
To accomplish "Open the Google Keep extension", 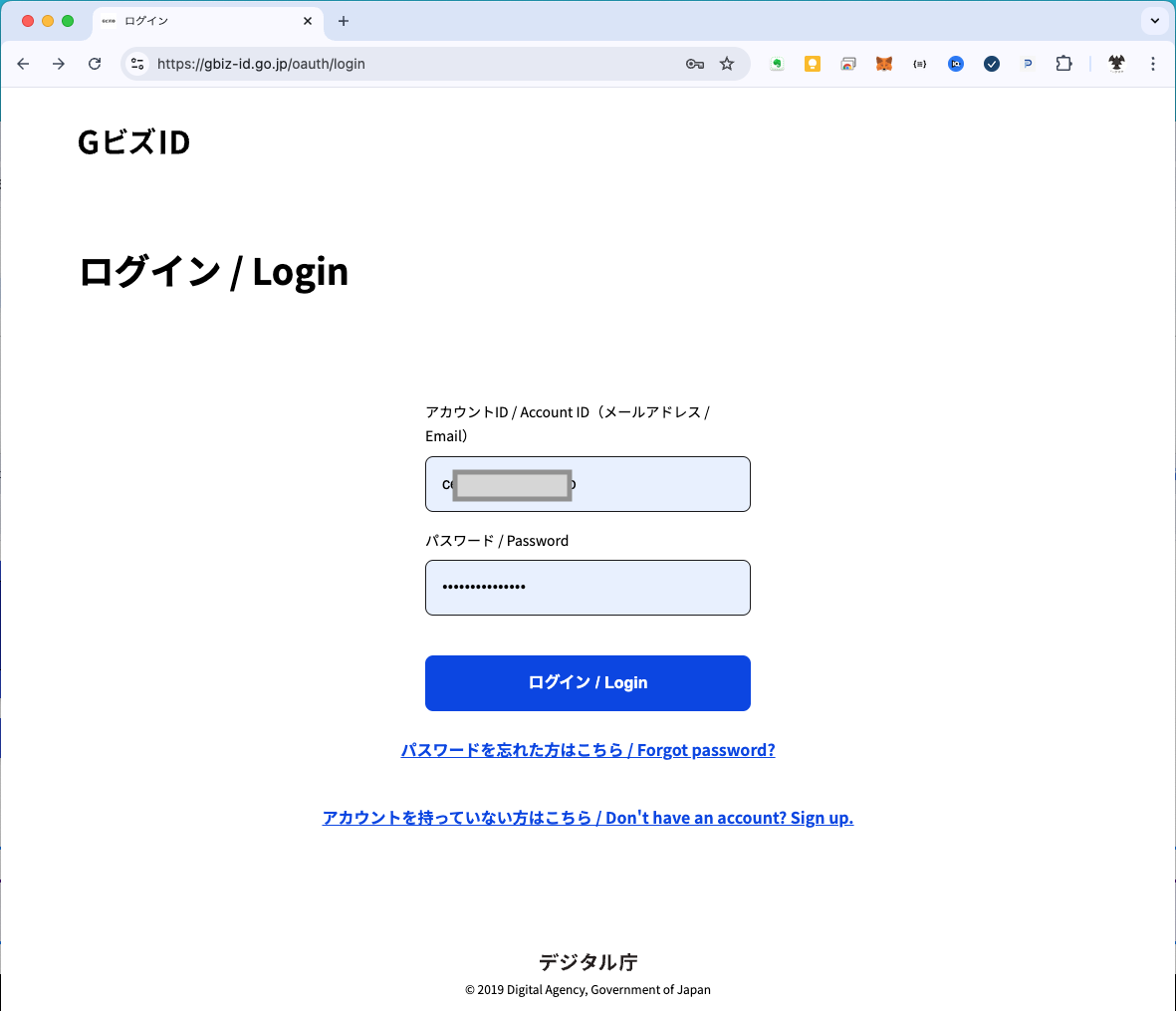I will [813, 64].
